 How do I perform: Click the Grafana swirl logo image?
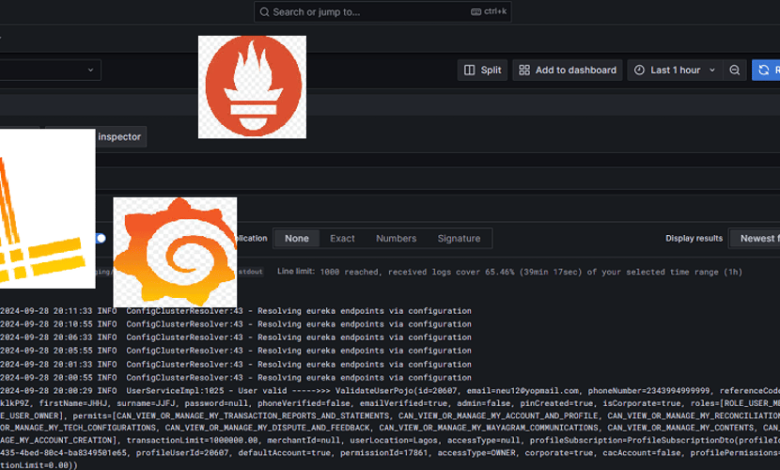(x=175, y=252)
